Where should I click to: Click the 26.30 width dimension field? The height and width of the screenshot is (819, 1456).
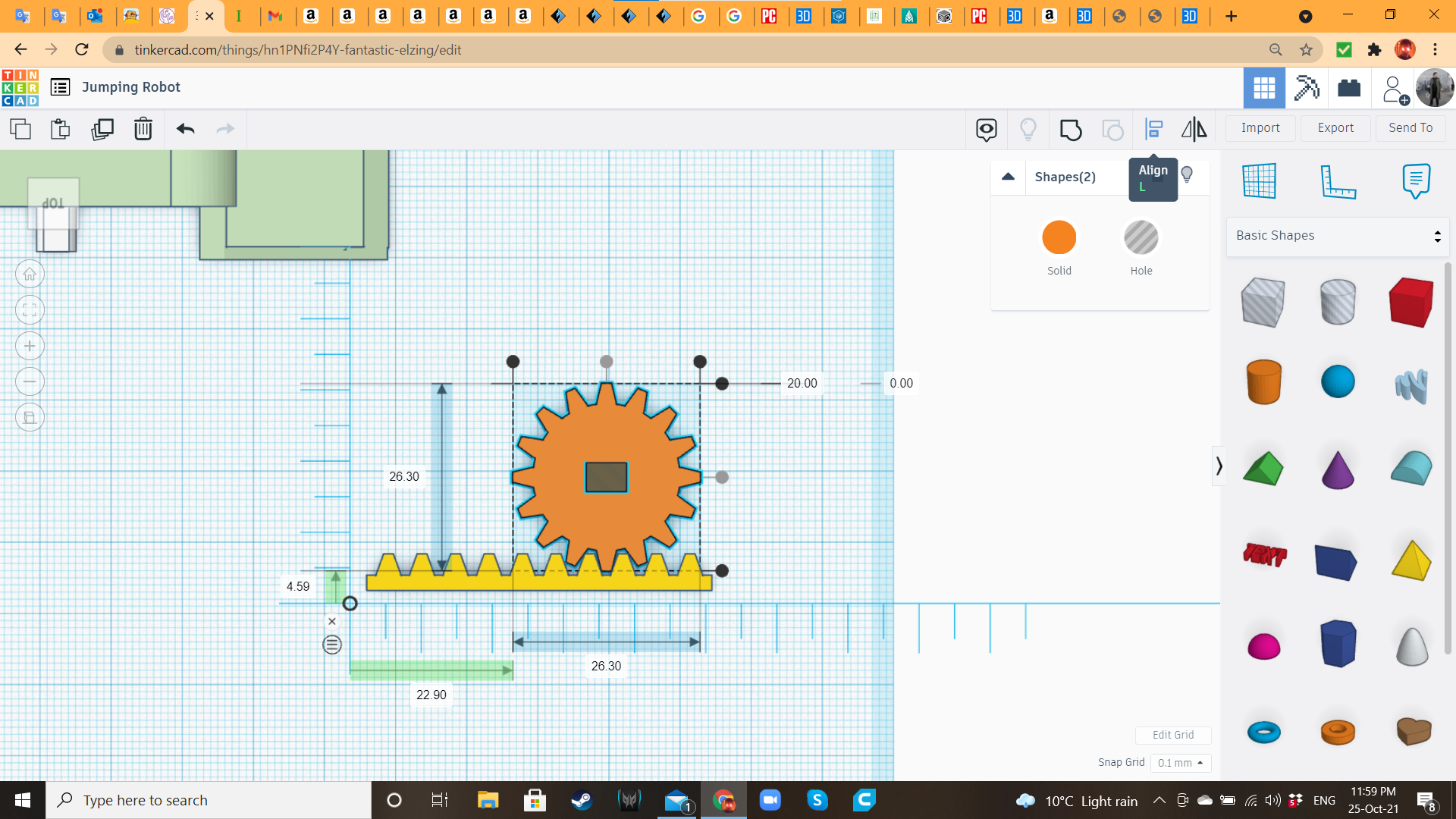606,666
